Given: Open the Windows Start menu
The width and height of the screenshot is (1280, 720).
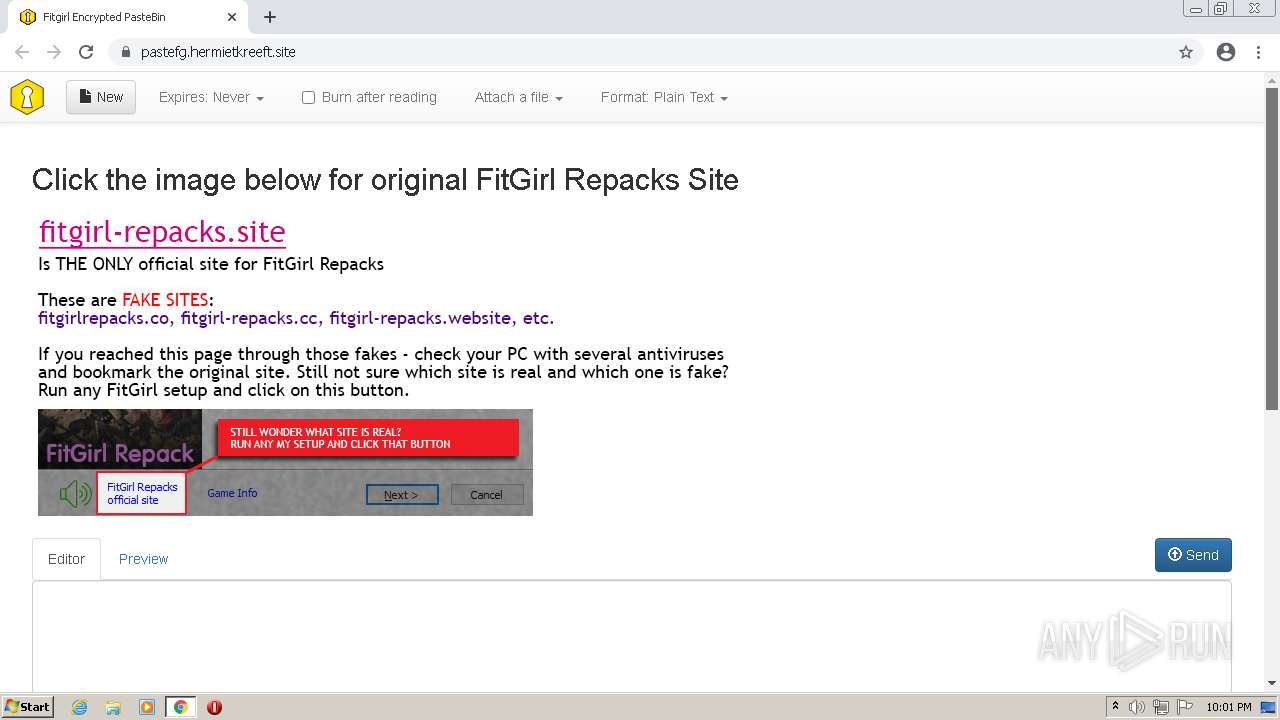Looking at the screenshot, I should click(x=28, y=707).
